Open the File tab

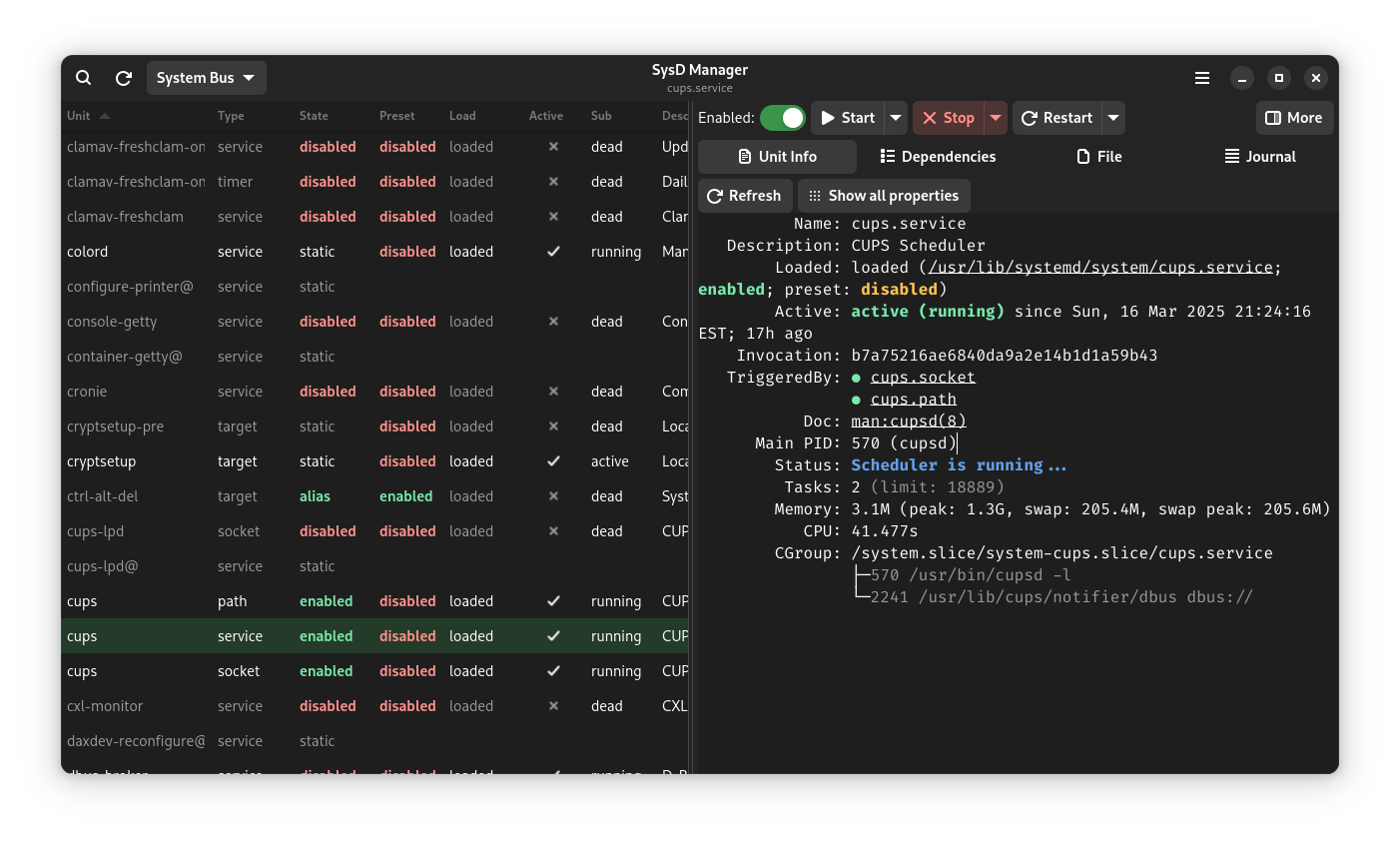tap(1098, 157)
